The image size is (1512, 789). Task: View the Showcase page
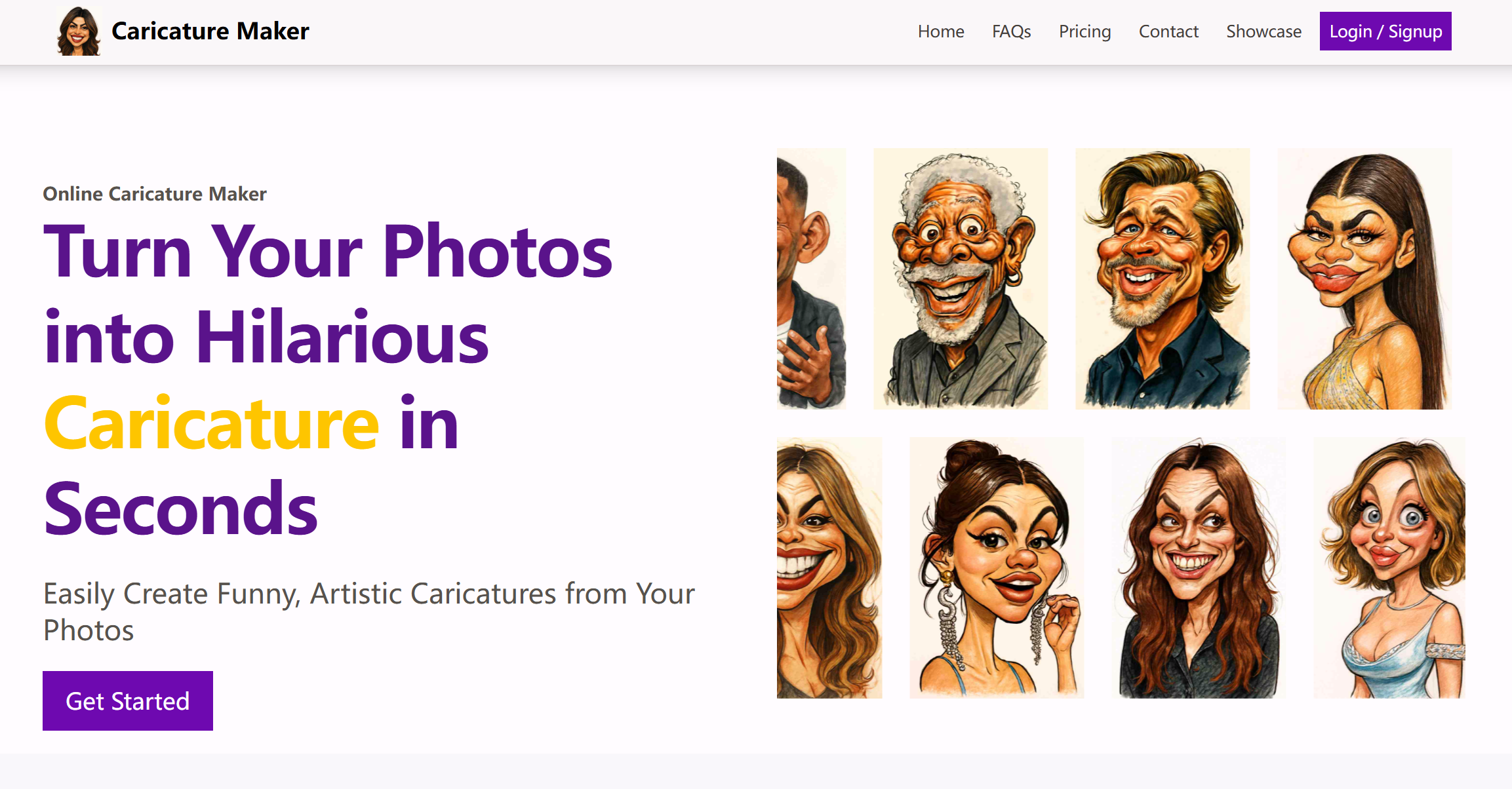[1263, 31]
